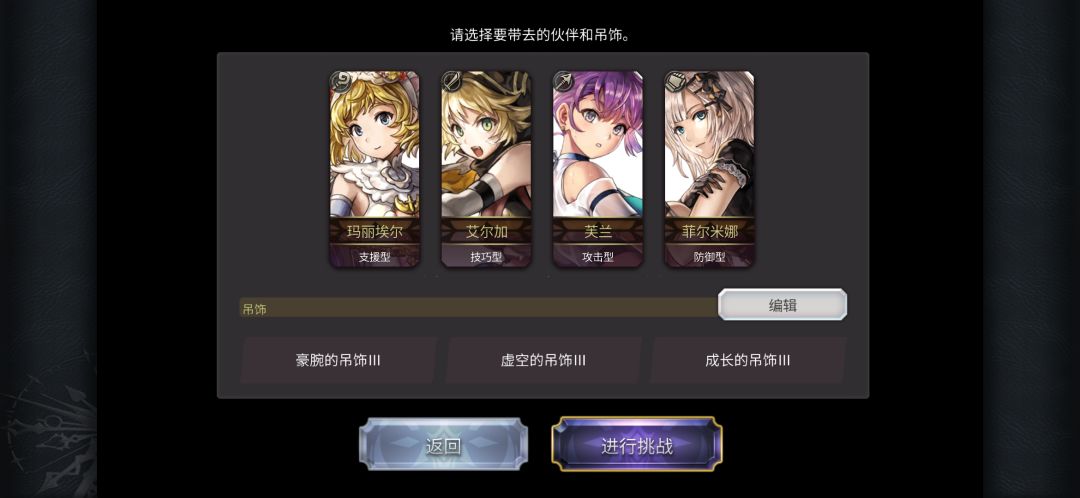
Task: Click the arrow attack icon on 芙兰's card
Action: point(563,81)
